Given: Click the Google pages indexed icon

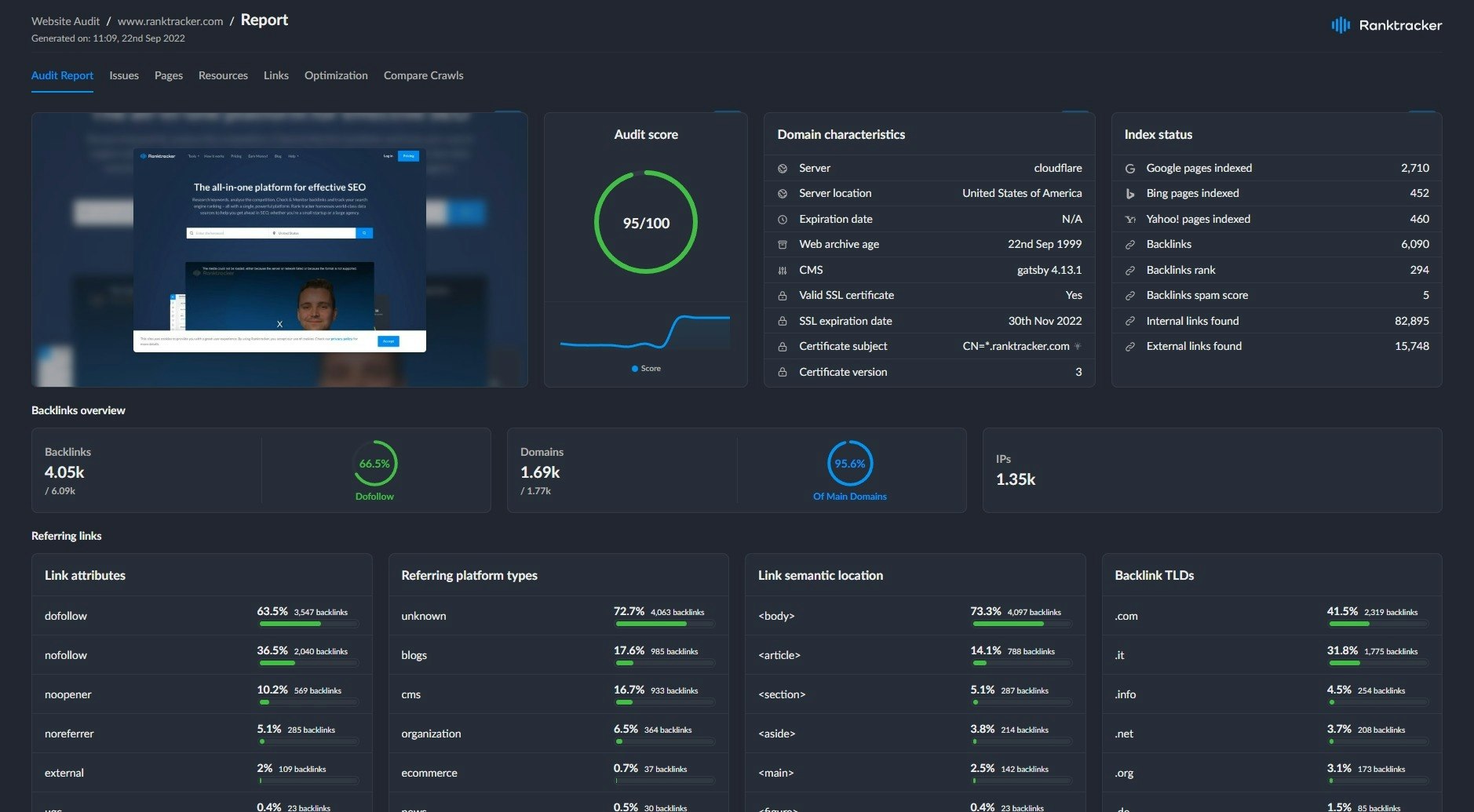Looking at the screenshot, I should 1130,169.
